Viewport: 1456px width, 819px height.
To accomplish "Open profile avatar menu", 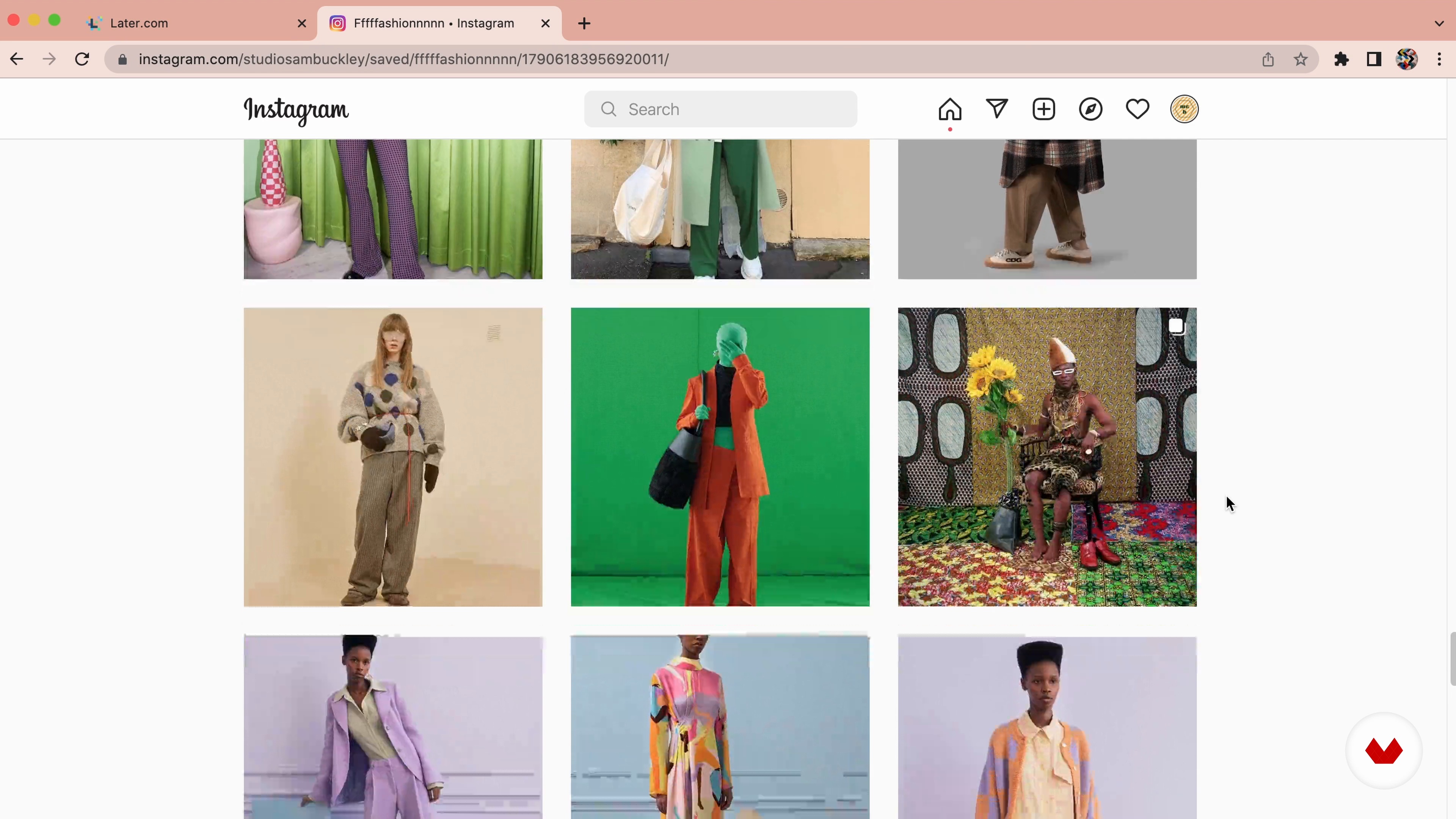I will coord(1184,109).
